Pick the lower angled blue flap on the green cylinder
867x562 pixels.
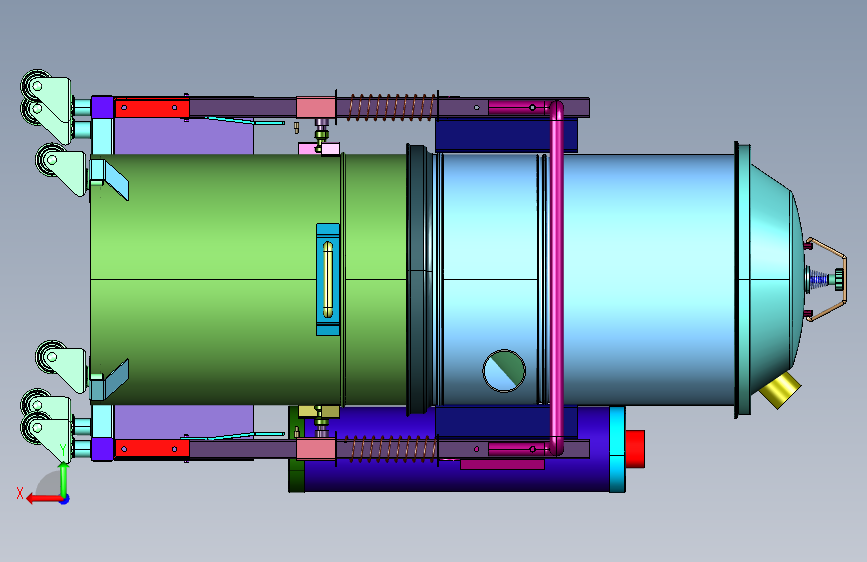[x=116, y=379]
